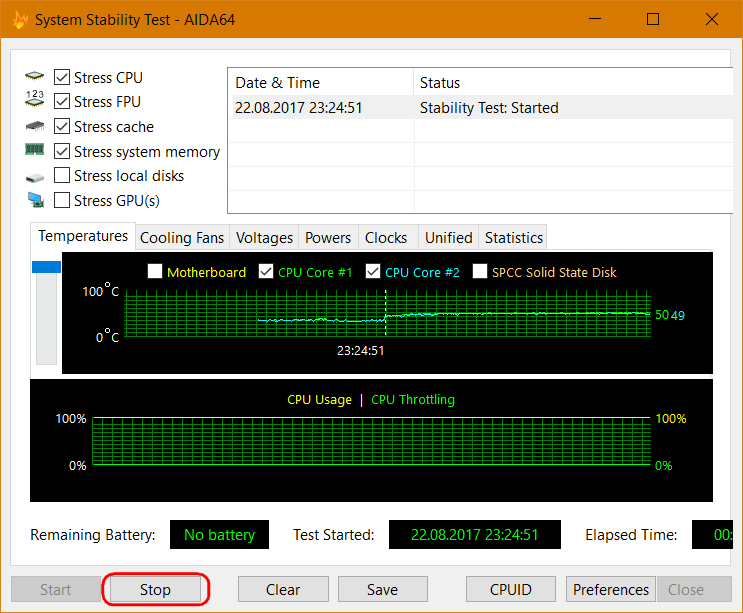Image resolution: width=743 pixels, height=613 pixels.
Task: Click the Test Started time value field
Action: tap(475, 535)
